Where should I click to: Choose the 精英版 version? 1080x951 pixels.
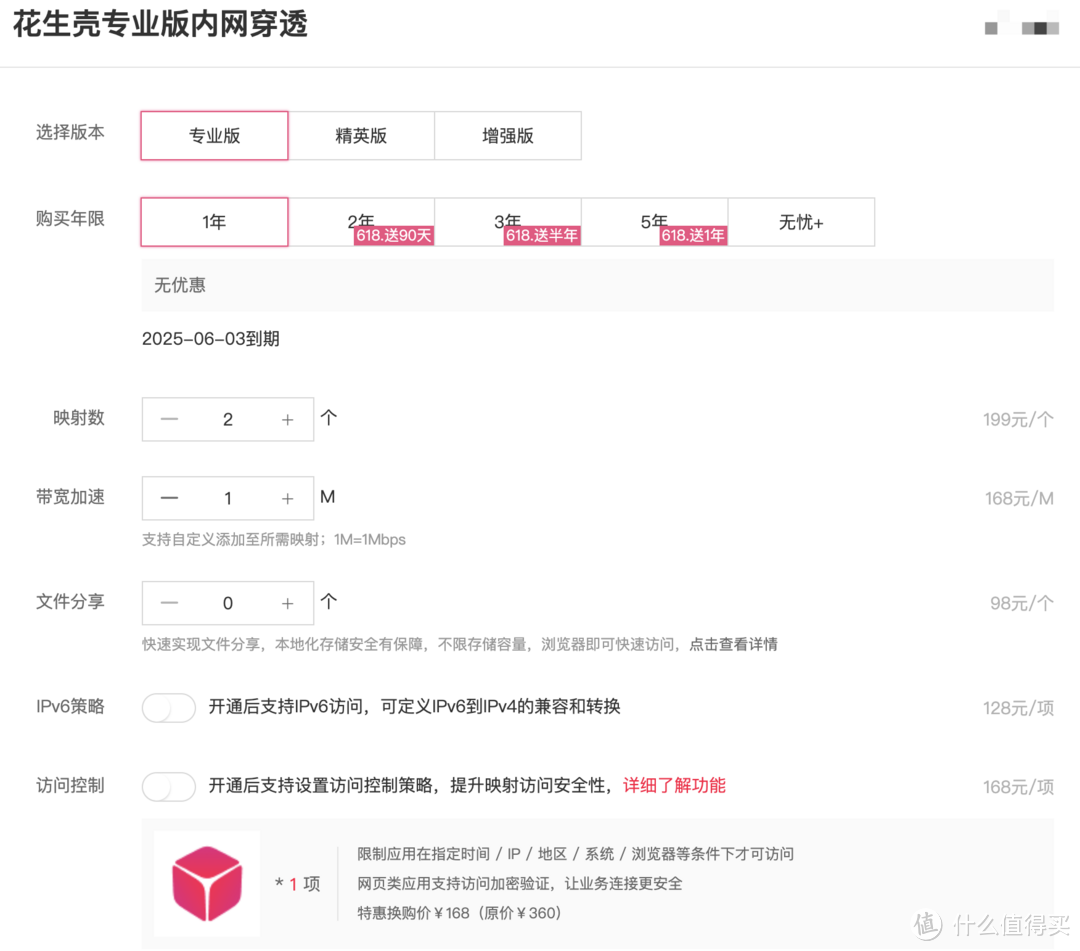361,136
